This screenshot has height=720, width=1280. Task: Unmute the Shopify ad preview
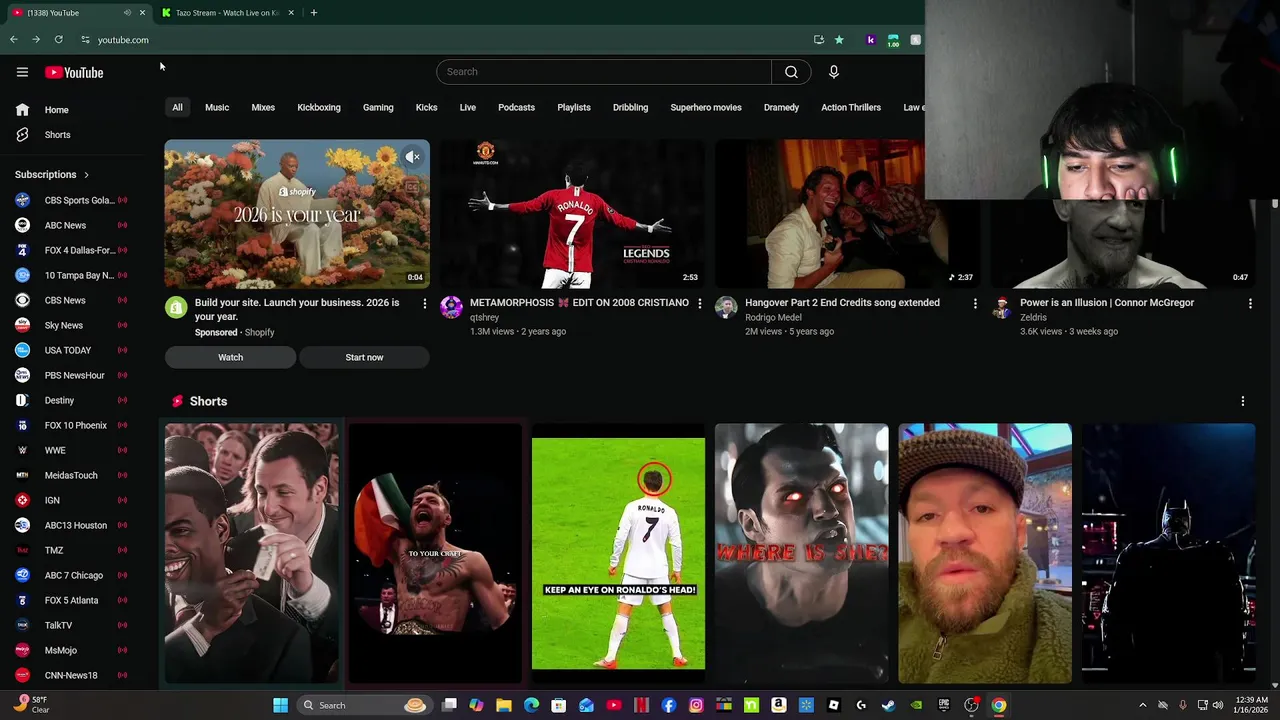(x=412, y=157)
